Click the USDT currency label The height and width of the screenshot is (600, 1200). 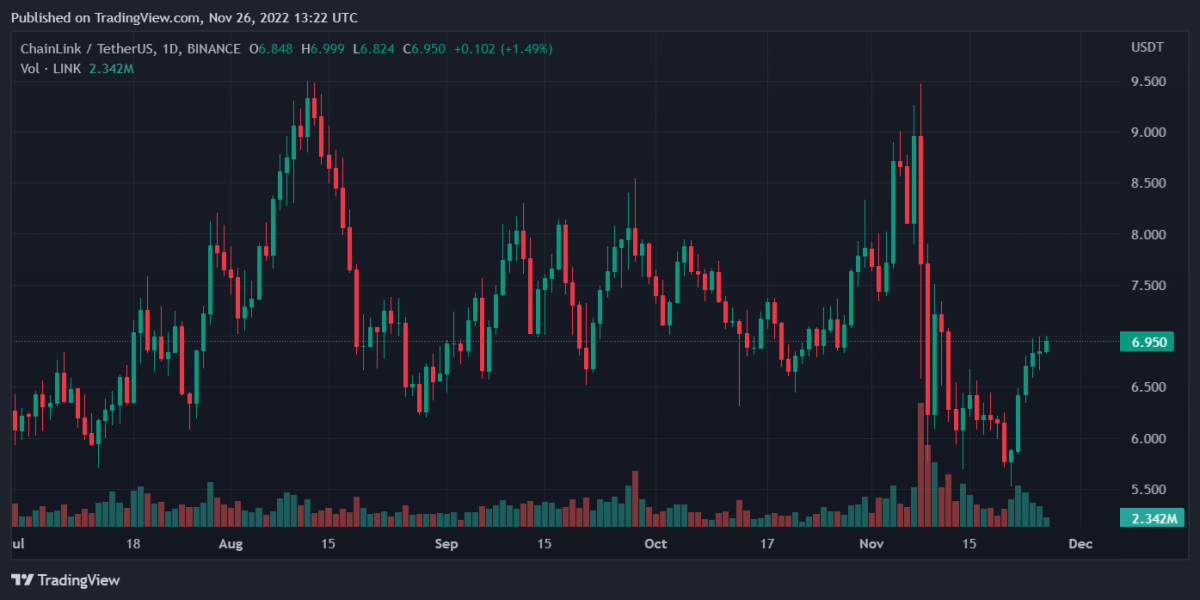pyautogui.click(x=1145, y=48)
